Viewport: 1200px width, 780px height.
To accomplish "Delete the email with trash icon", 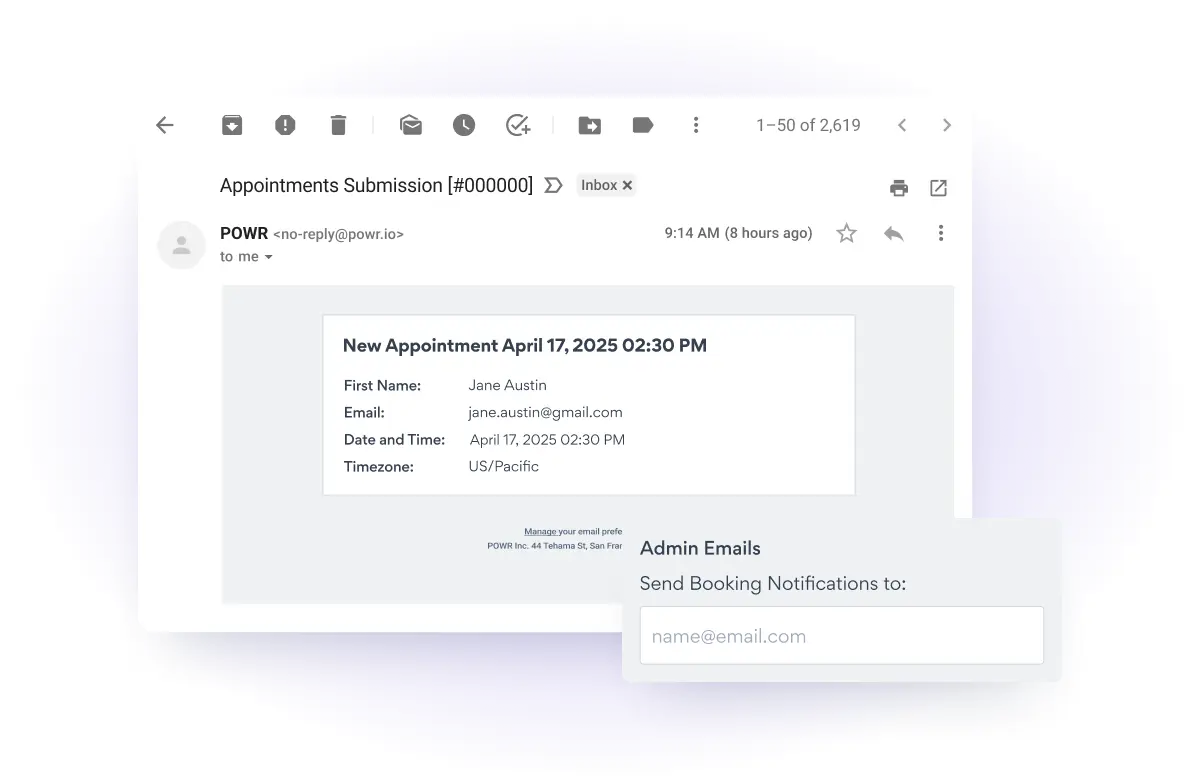I will pos(338,125).
